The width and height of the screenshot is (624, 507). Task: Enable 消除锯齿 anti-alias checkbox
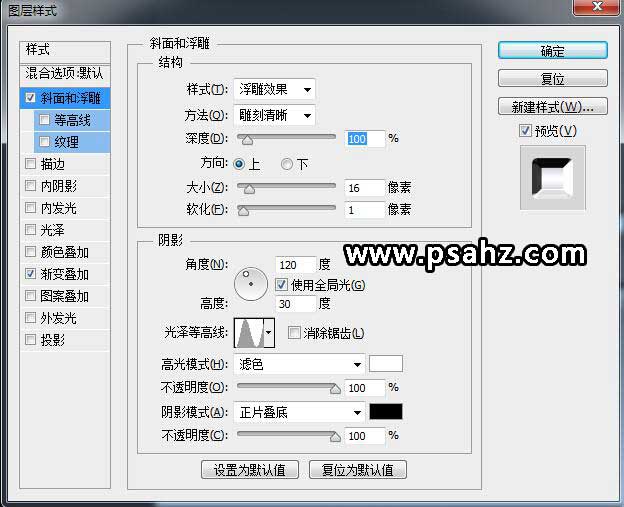(294, 333)
